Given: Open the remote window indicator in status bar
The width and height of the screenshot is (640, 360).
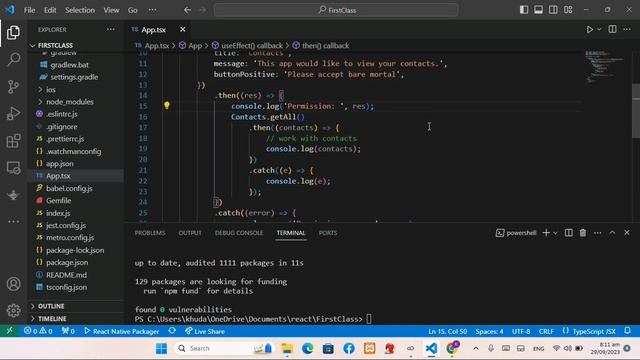Looking at the screenshot, I should coord(9,331).
